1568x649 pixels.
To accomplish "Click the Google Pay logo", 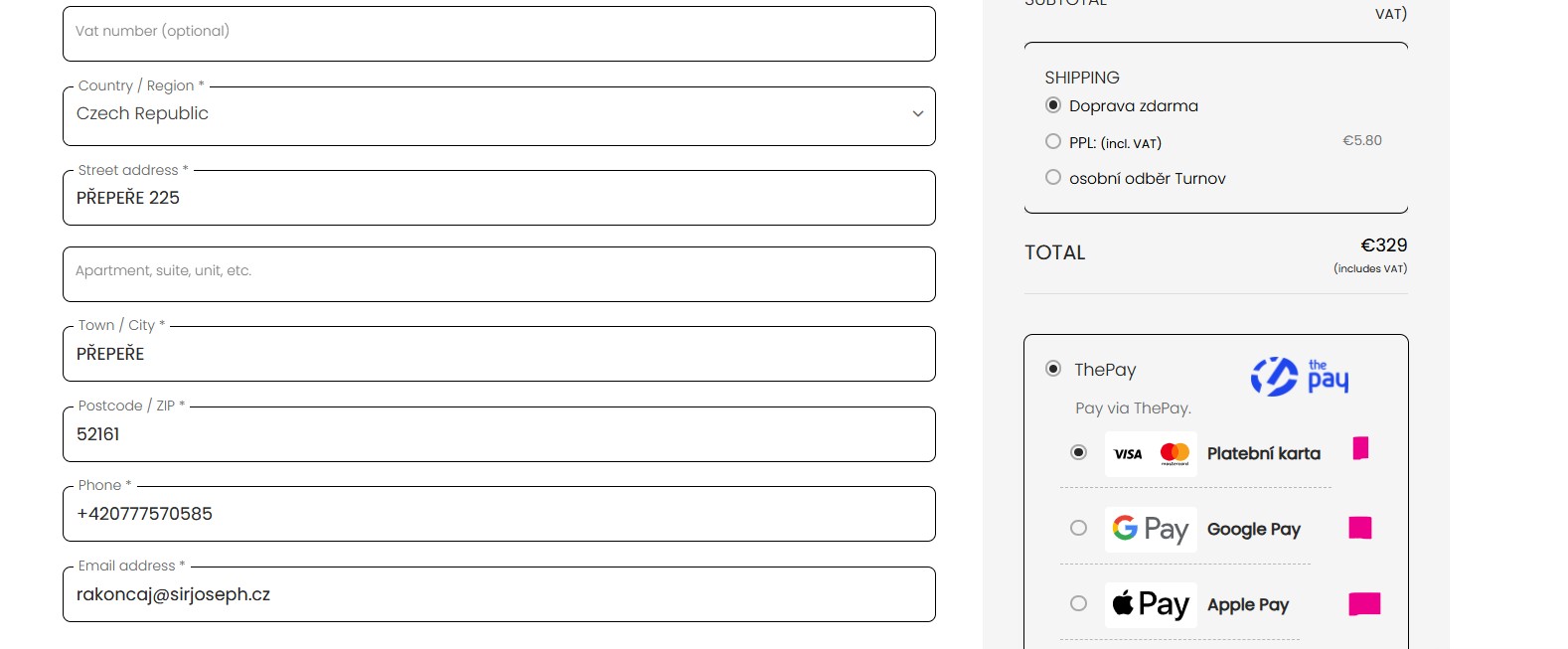I will point(1151,529).
